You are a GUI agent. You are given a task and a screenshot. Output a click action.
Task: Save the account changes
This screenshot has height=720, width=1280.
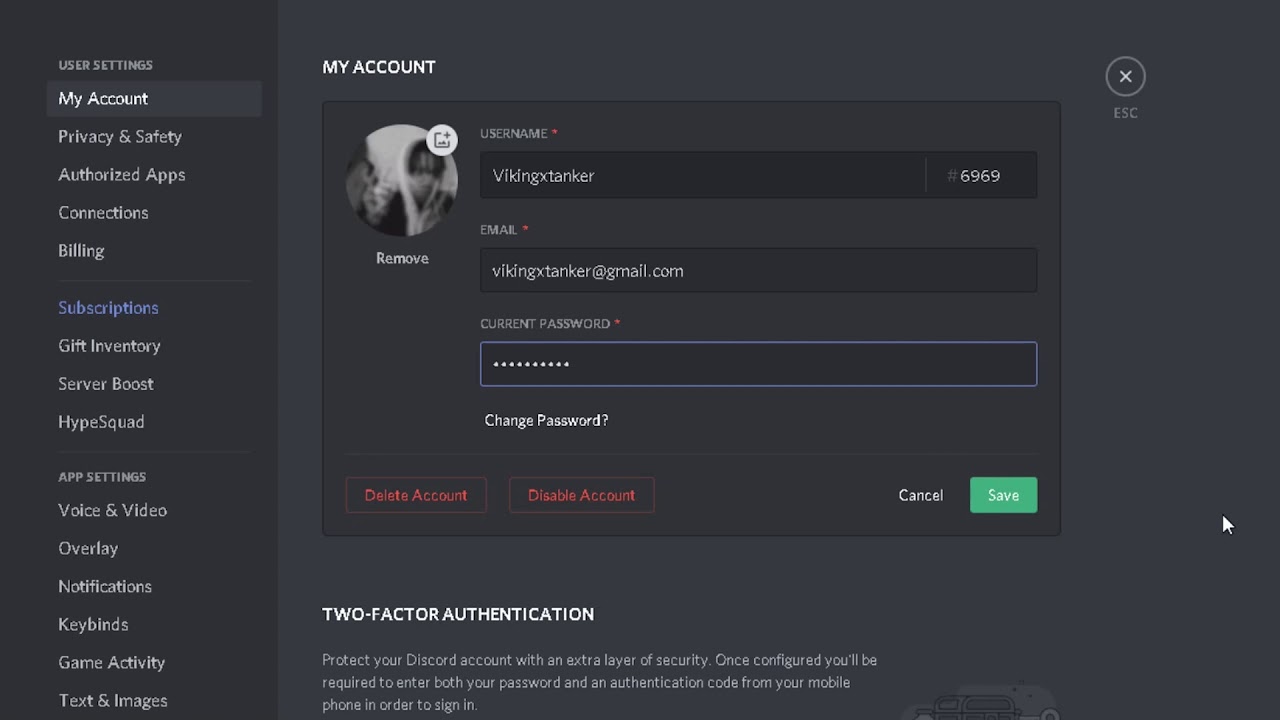click(x=1003, y=495)
